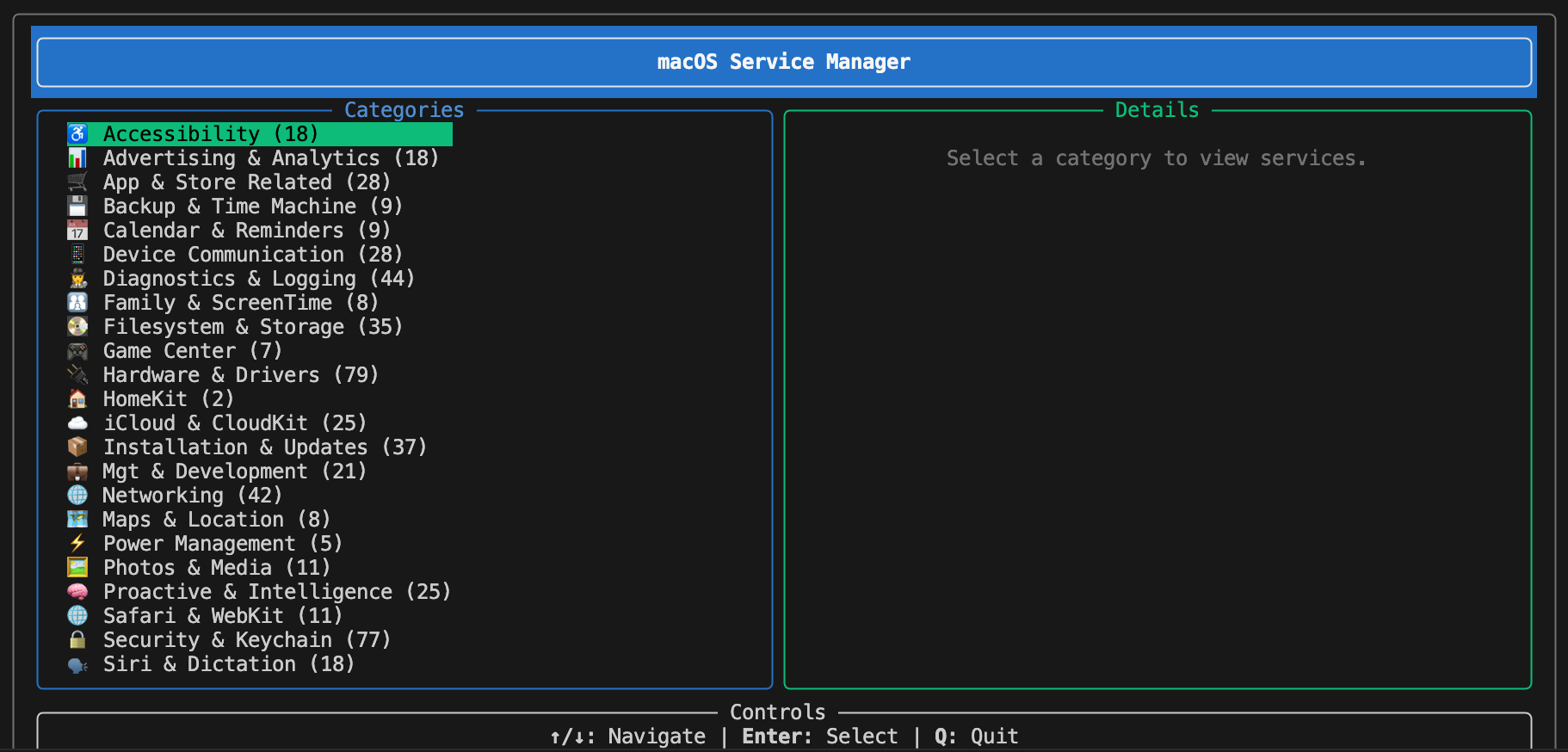Open Security & Keychain (77) category
This screenshot has width=1568, height=752.
[x=247, y=639]
